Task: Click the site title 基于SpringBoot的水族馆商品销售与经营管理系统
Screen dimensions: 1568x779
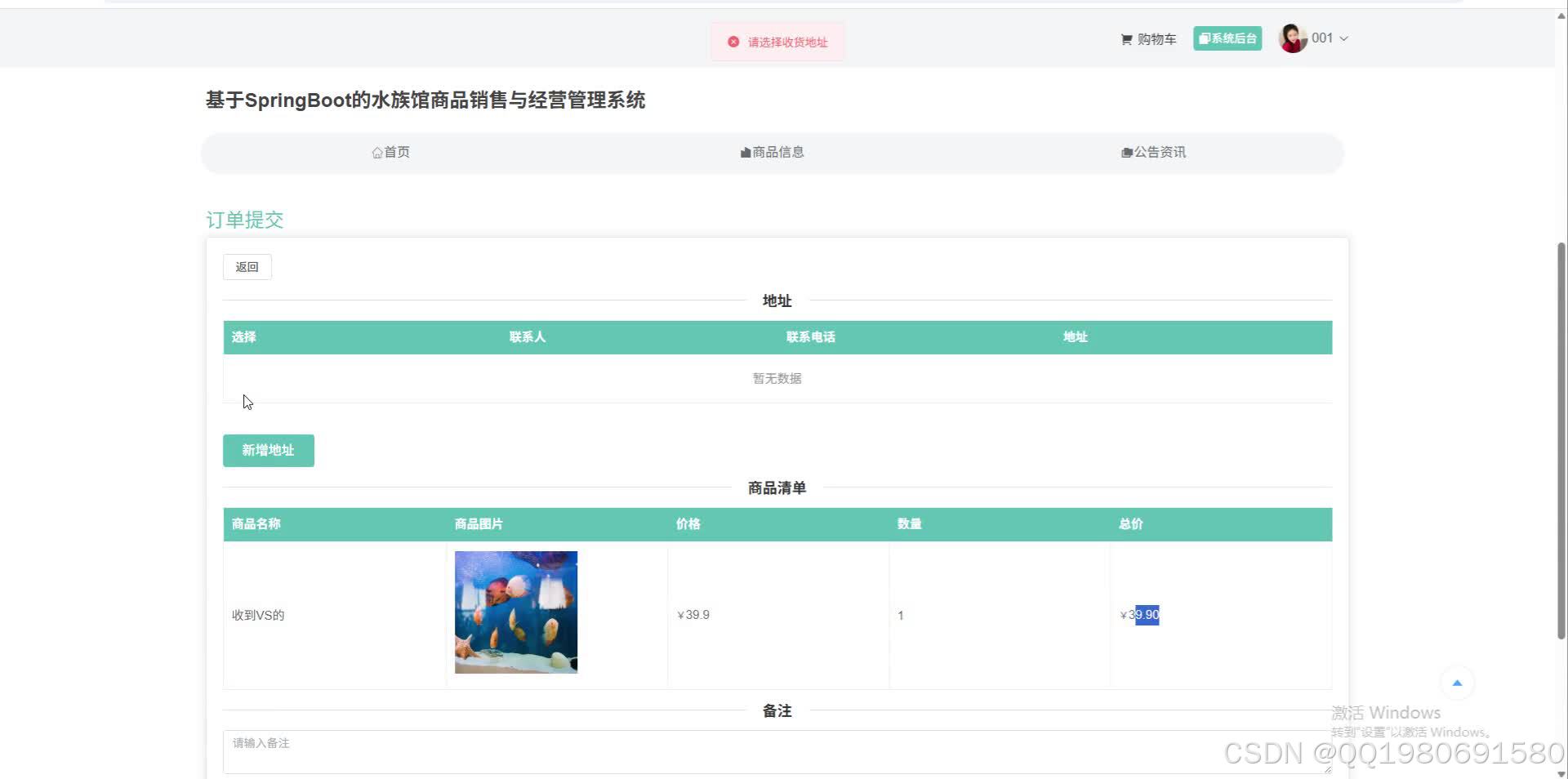Action: [x=425, y=100]
